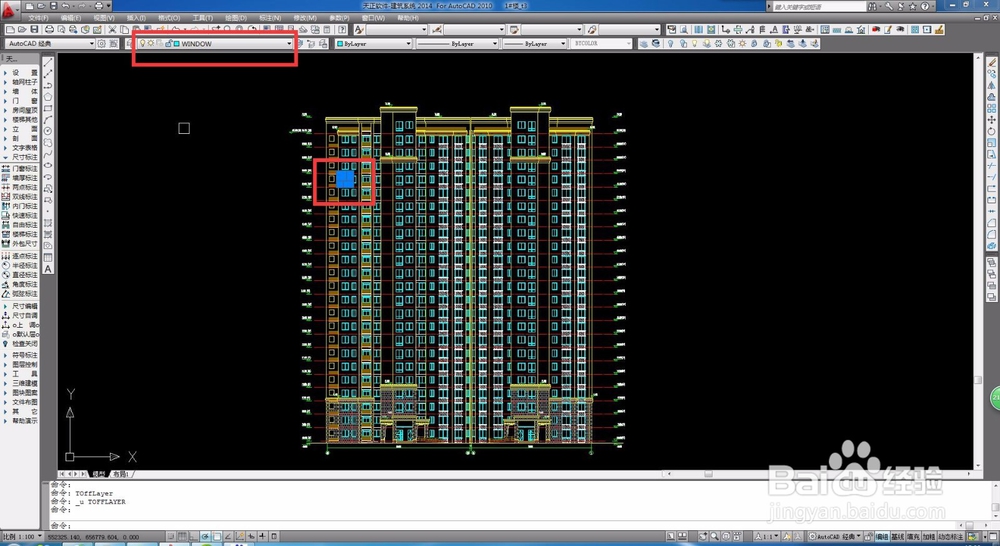The image size is (1000, 546).
Task: Click the Save icon in standard toolbar
Action: (35, 29)
